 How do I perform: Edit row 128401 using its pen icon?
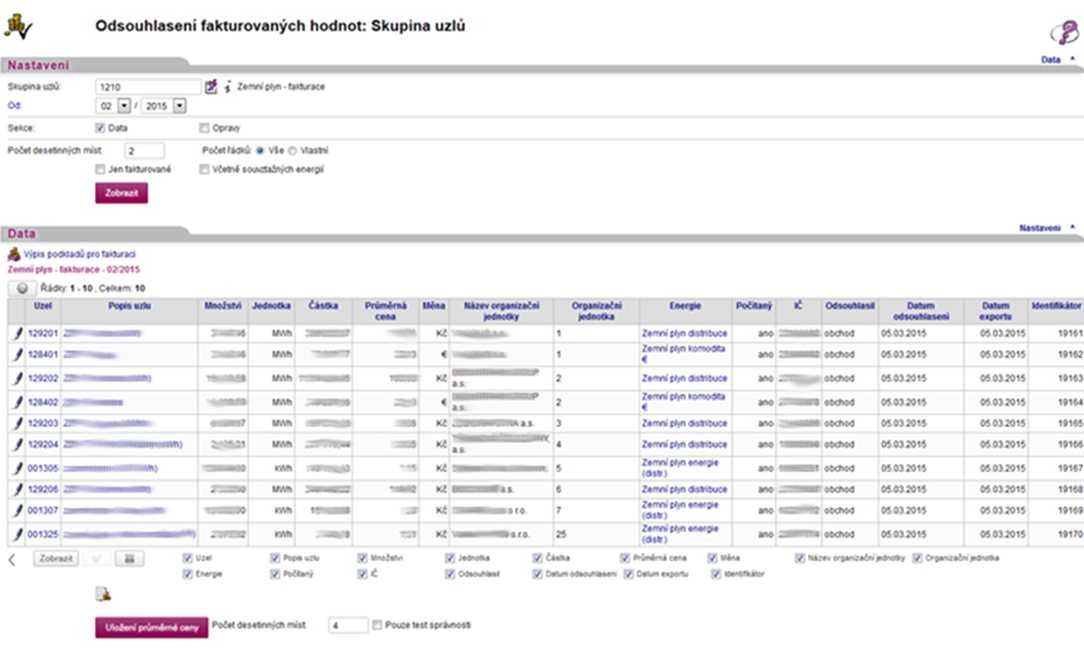pos(17,355)
